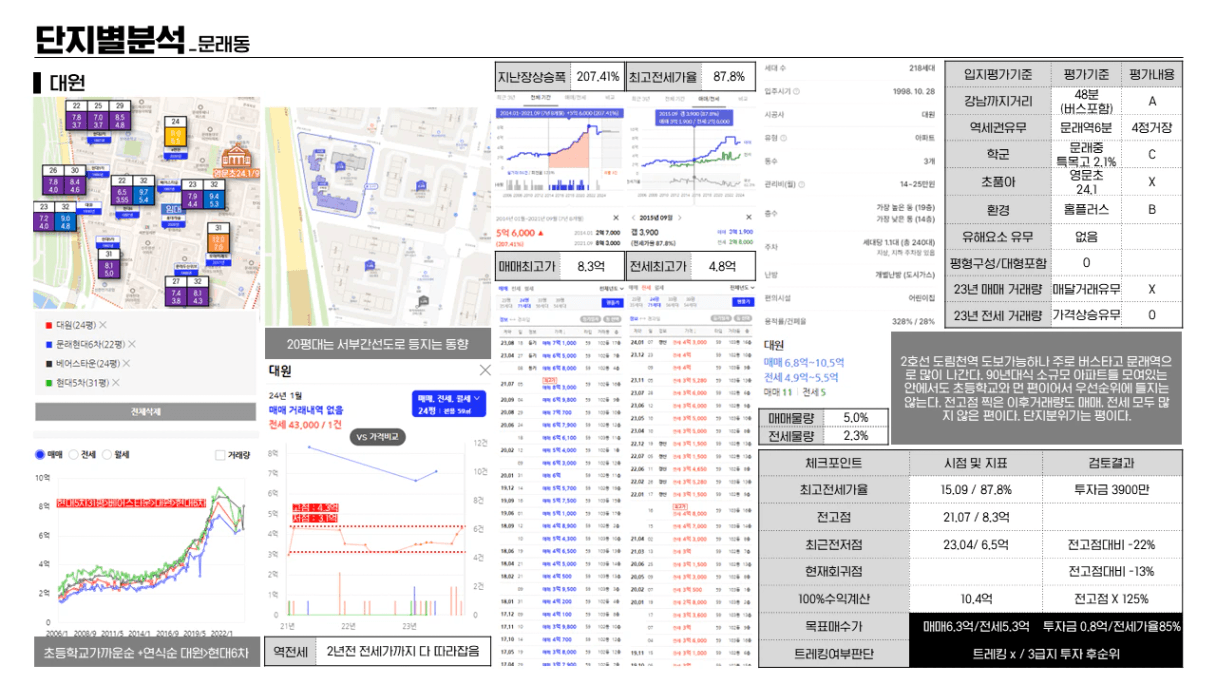Screen dimensions: 1216x684
Task: Remove 문래현대6차(22평) from the comparison list
Action: tap(131, 344)
